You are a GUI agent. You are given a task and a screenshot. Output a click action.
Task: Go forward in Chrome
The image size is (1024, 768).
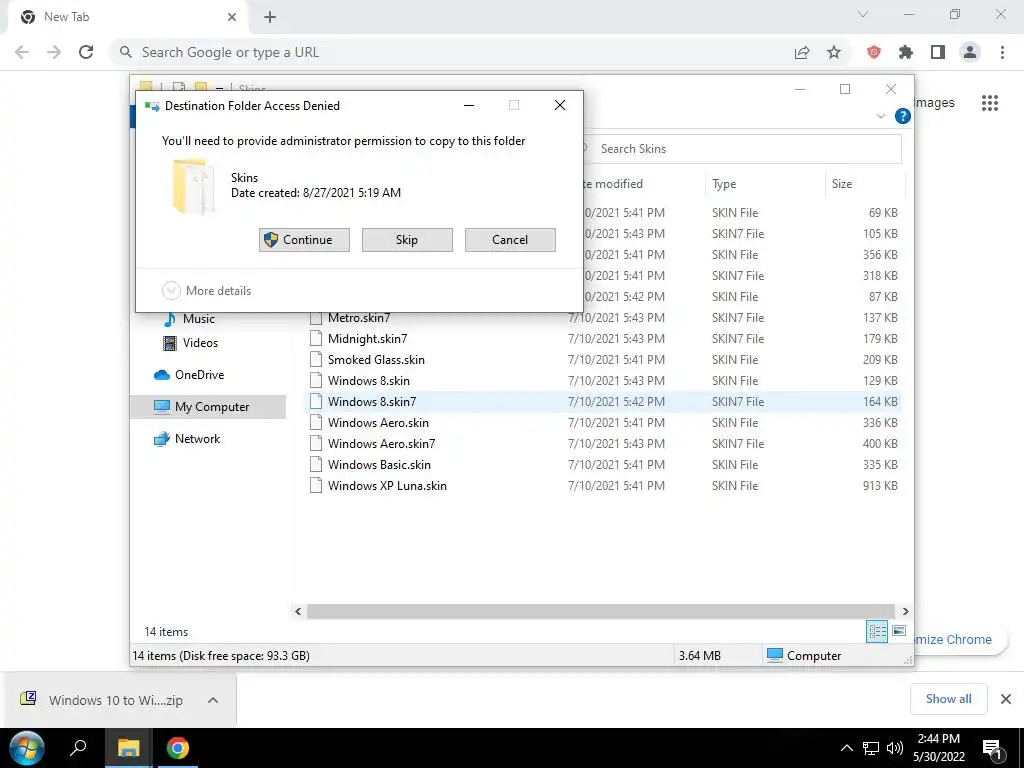[54, 52]
